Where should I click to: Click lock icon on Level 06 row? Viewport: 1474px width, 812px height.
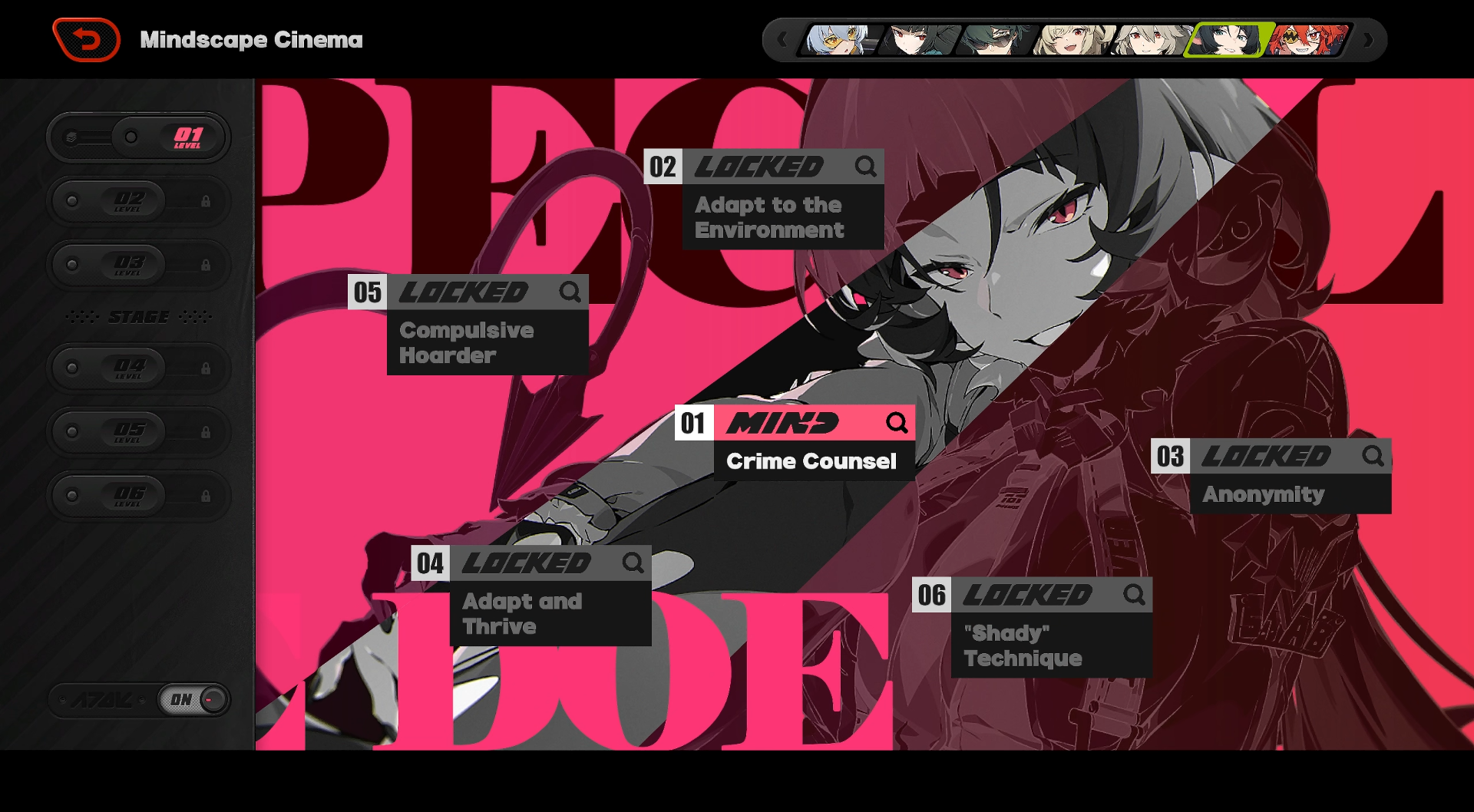click(206, 496)
